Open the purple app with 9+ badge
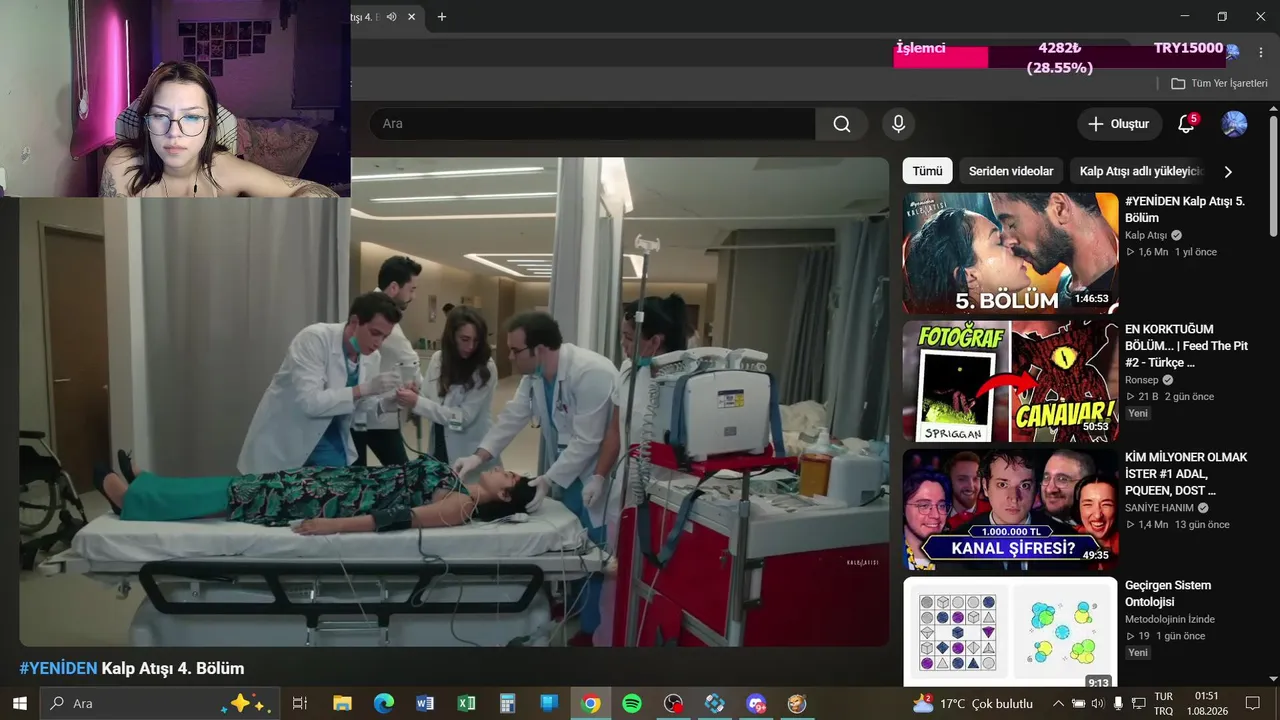 (x=756, y=703)
